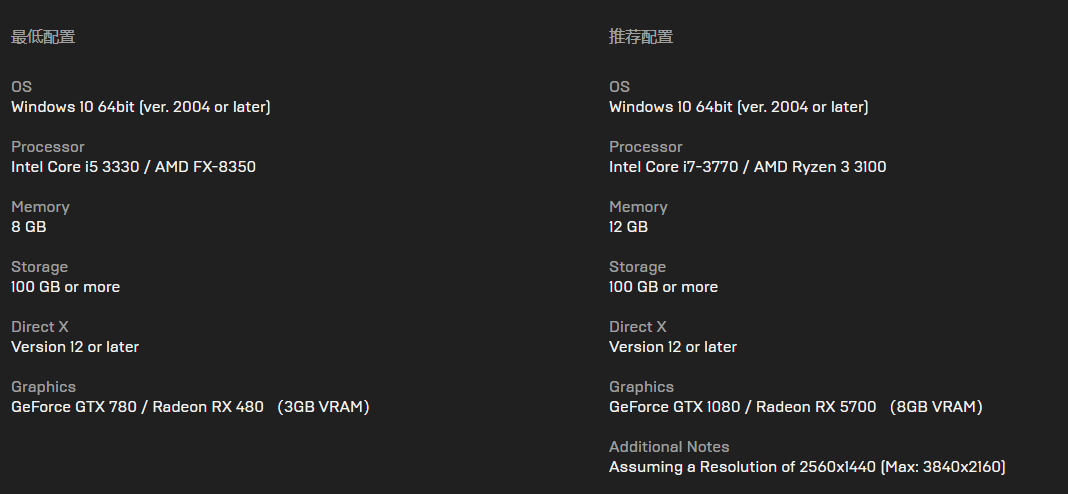
Task: Click the Processor label under 最低配置
Action: [48, 147]
